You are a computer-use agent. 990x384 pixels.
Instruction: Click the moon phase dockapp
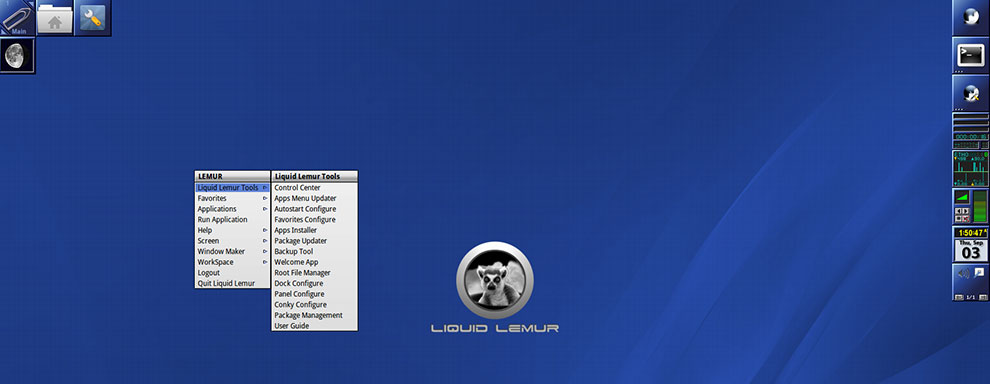click(x=17, y=56)
